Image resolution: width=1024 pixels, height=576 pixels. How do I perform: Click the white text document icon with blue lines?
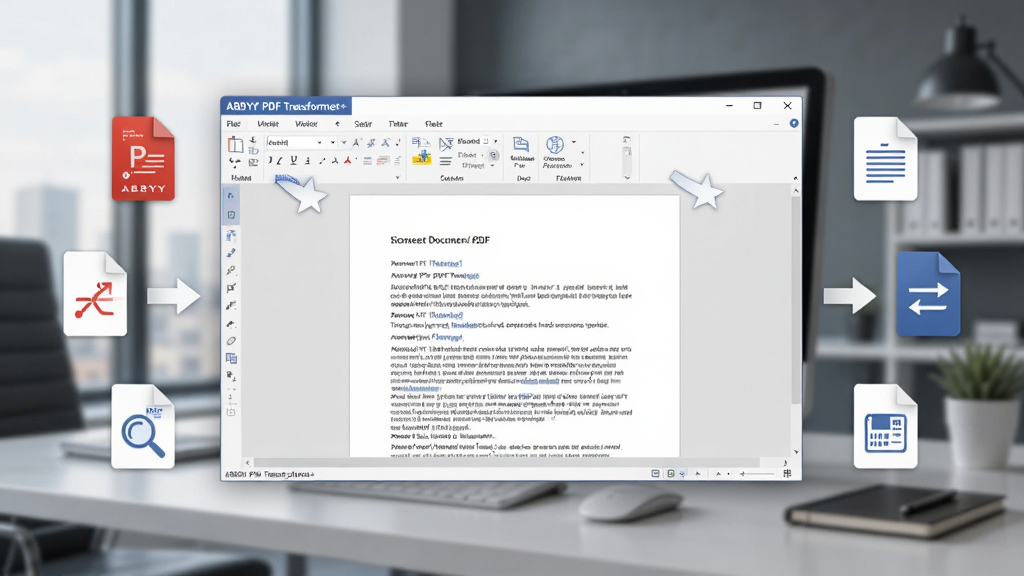coord(886,159)
